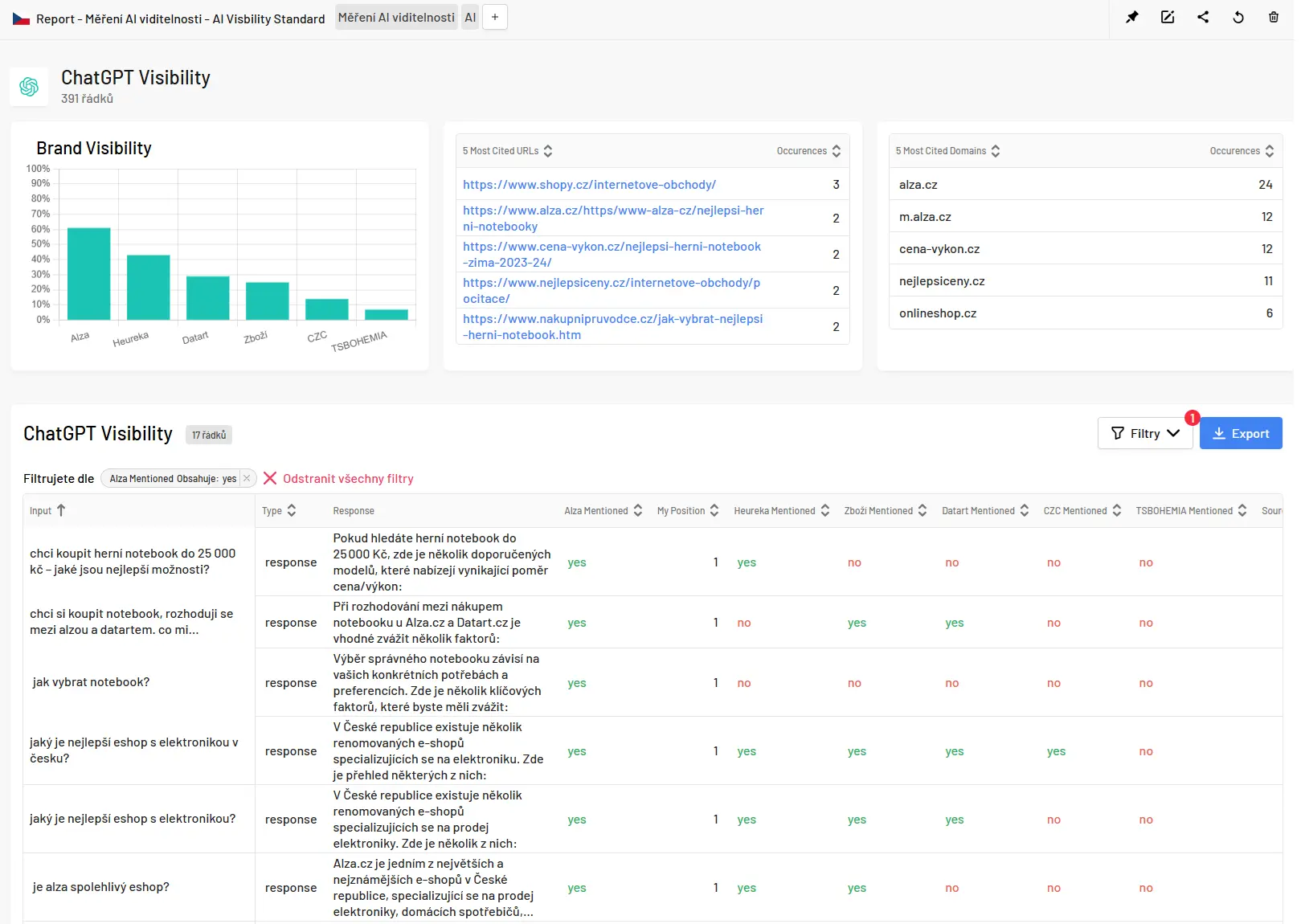Image resolution: width=1305 pixels, height=924 pixels.
Task: Click Odstranit všechny filtry to clear filters
Action: pyautogui.click(x=347, y=478)
